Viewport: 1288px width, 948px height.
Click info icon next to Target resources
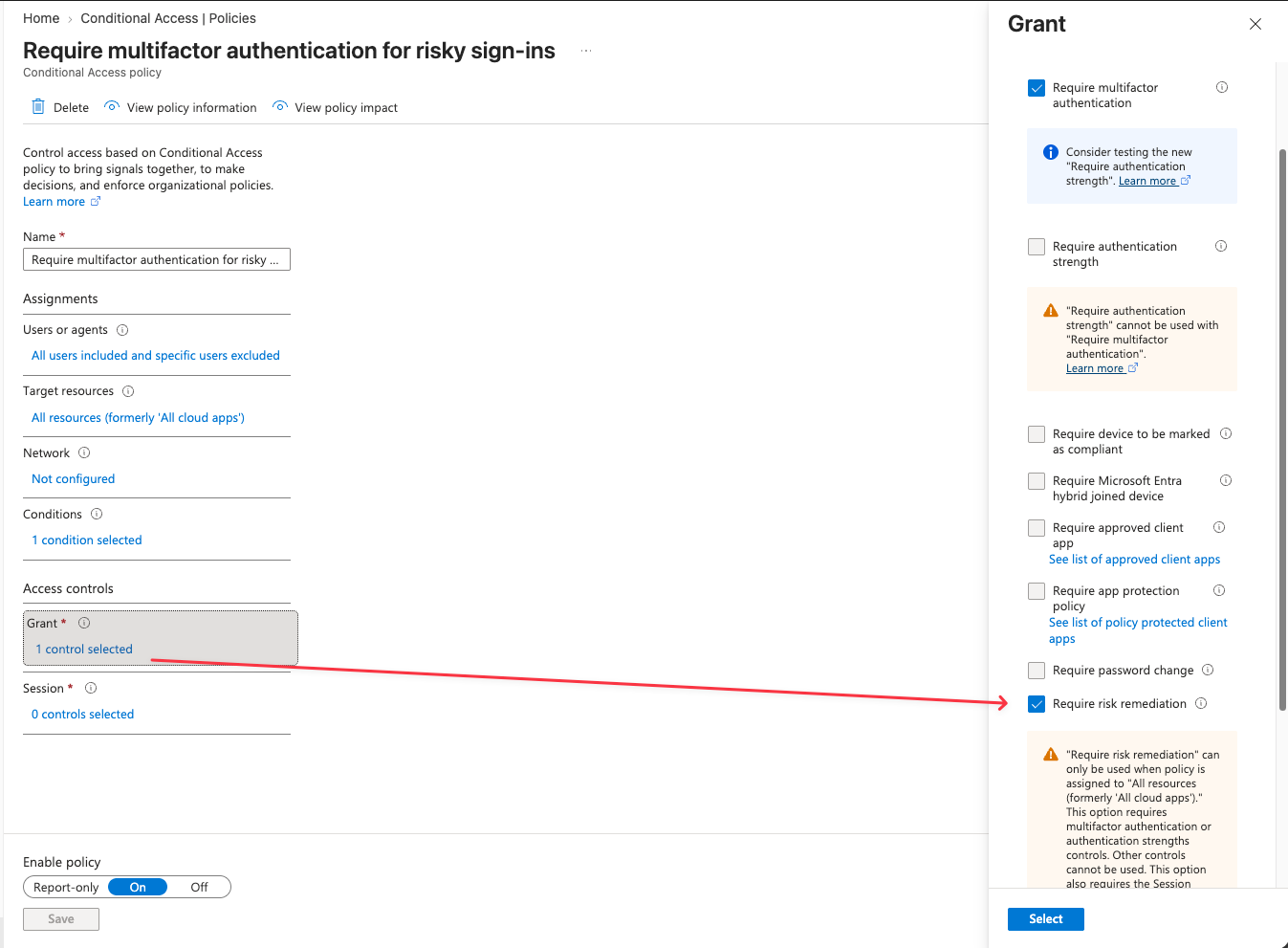(128, 391)
